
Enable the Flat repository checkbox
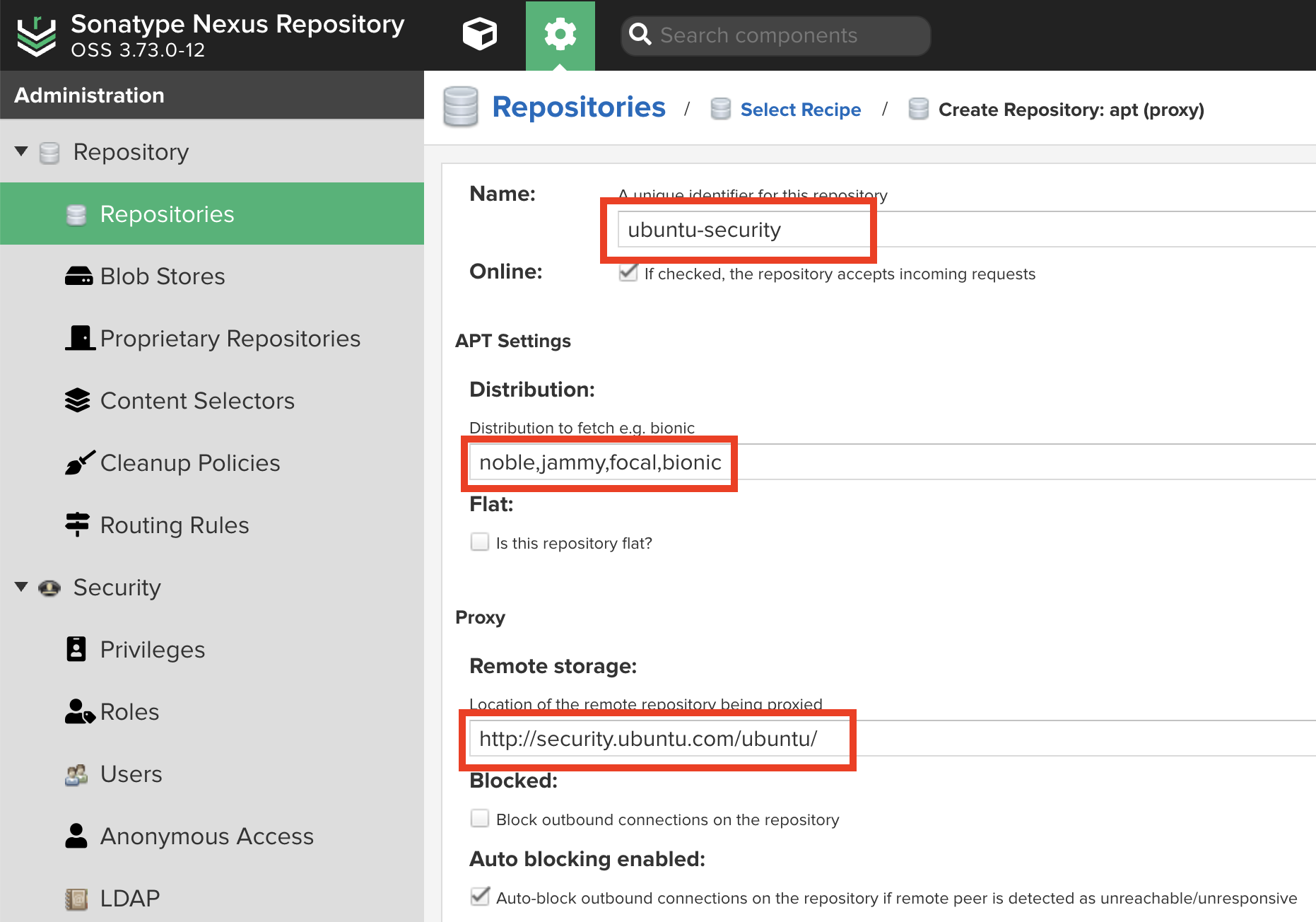(480, 542)
